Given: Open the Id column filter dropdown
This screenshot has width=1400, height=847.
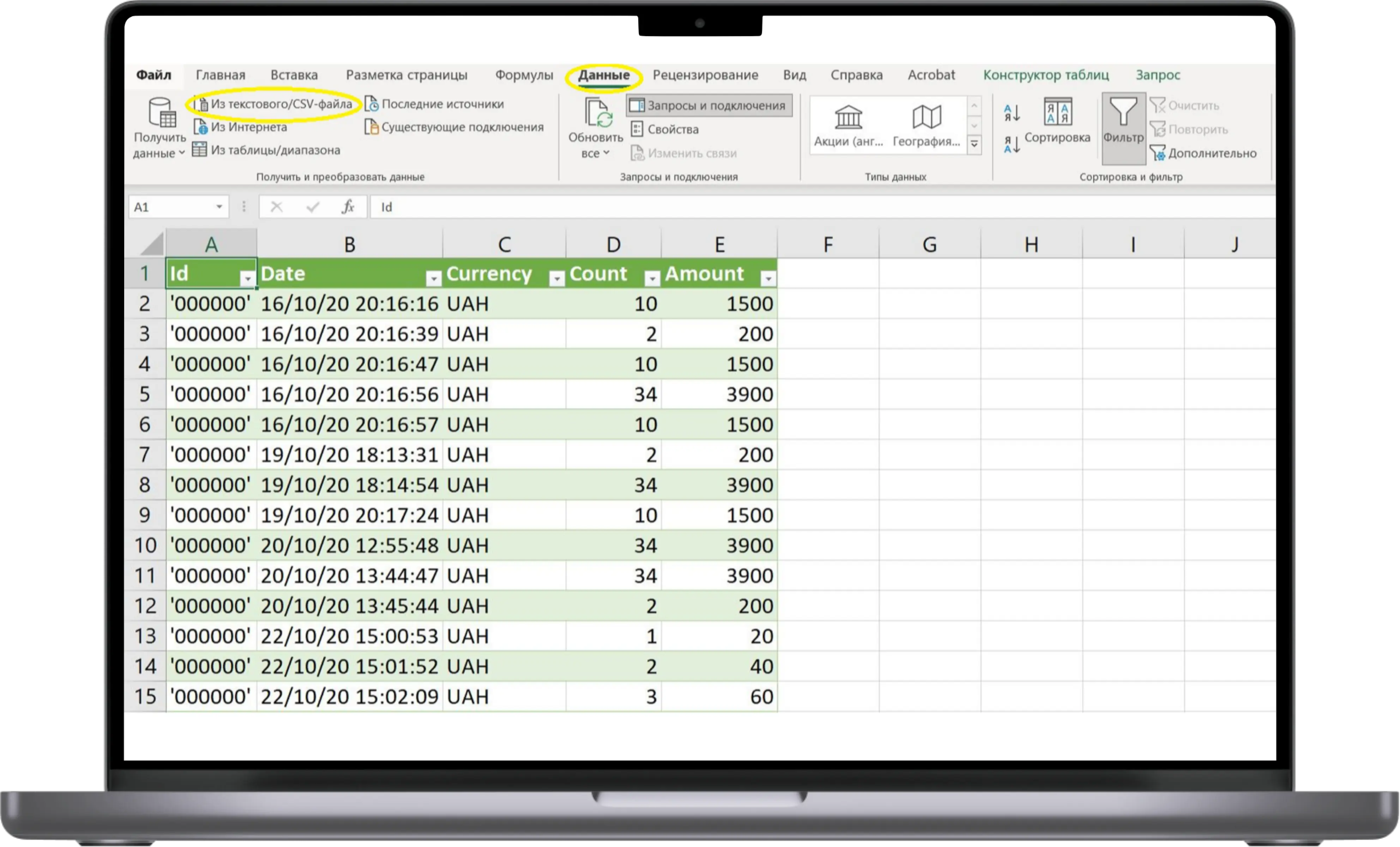Looking at the screenshot, I should (x=247, y=278).
